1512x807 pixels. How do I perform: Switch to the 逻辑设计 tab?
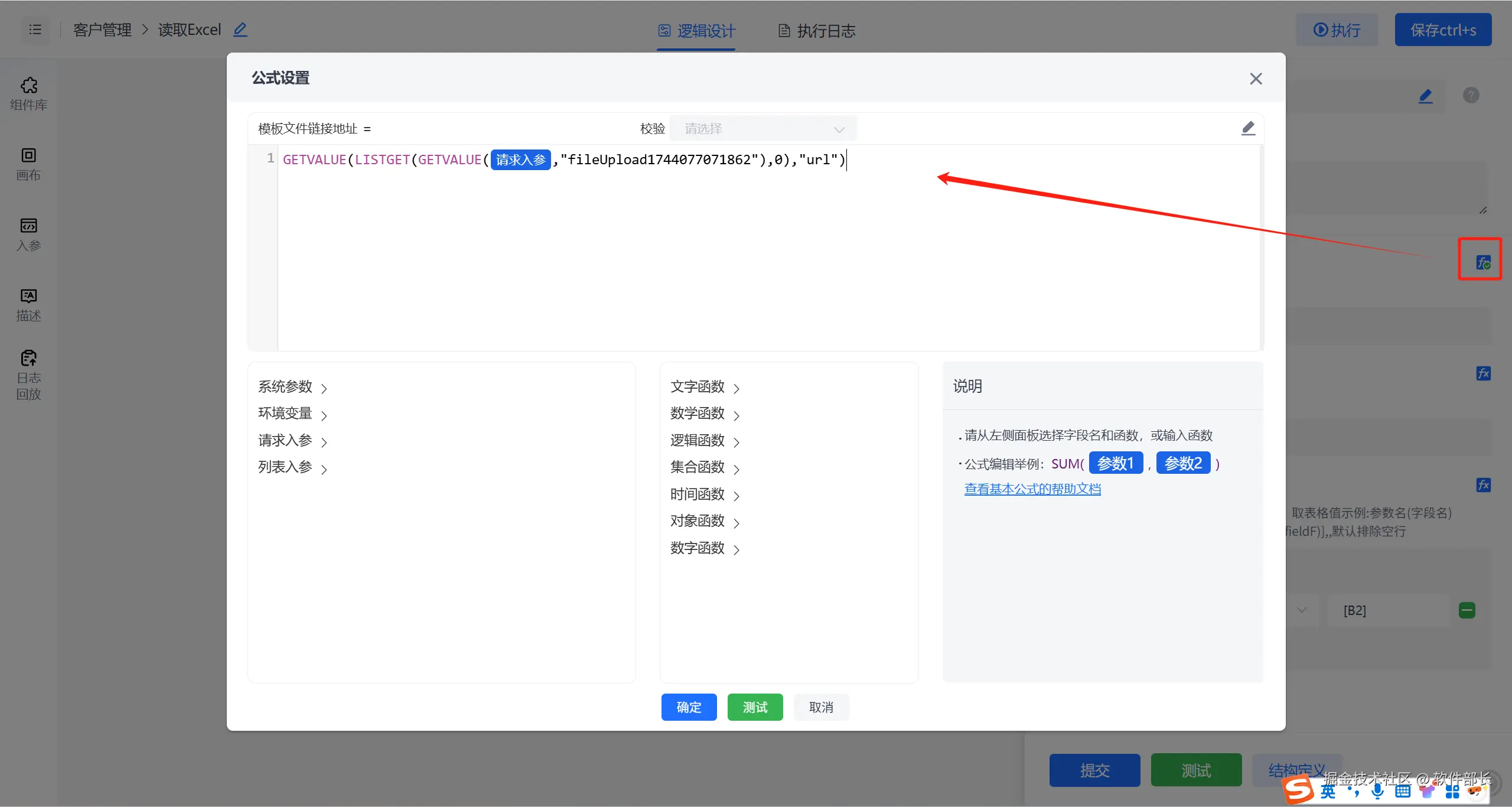click(696, 31)
